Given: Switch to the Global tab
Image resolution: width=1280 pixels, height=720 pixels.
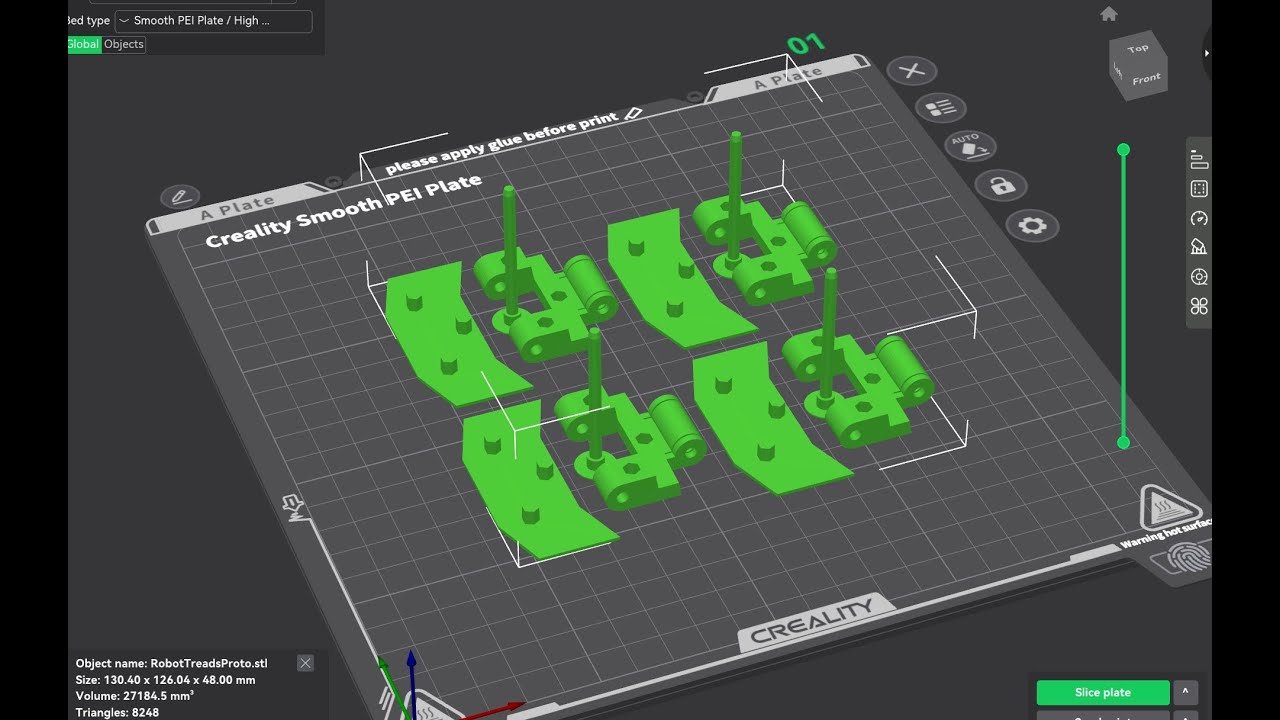Looking at the screenshot, I should pos(84,44).
